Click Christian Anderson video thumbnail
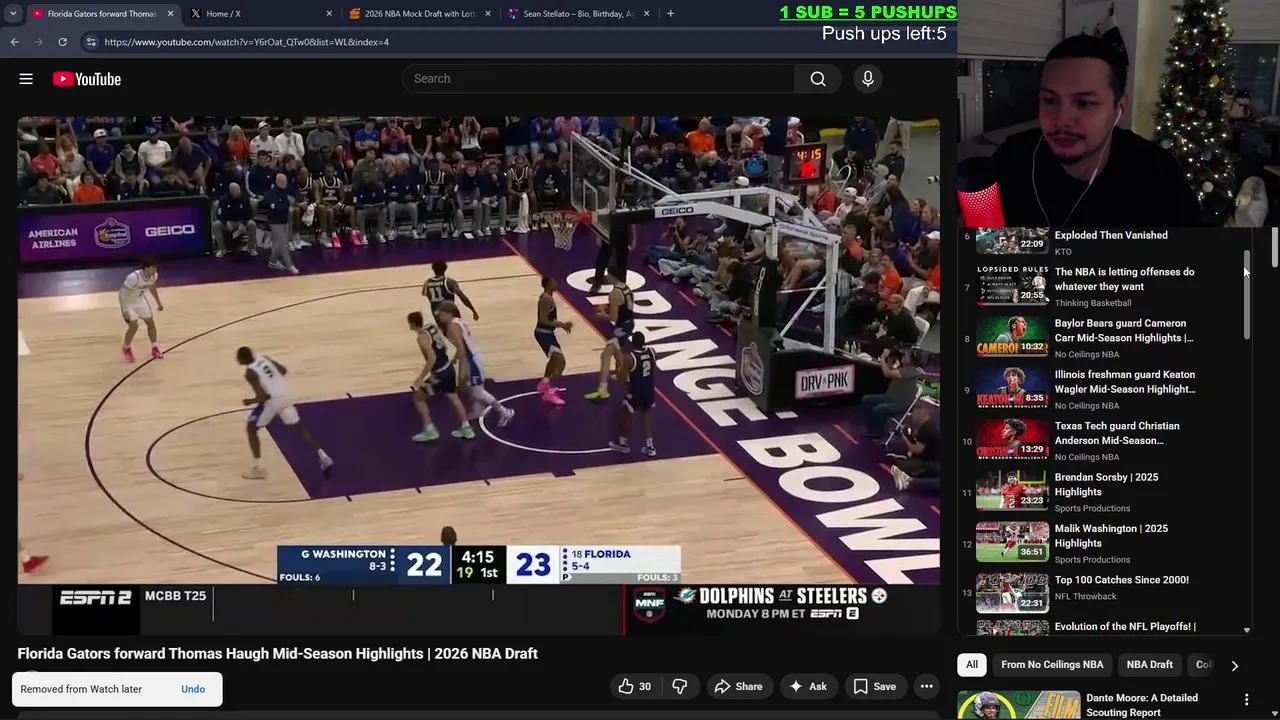Viewport: 1280px width, 720px height. click(x=1012, y=438)
